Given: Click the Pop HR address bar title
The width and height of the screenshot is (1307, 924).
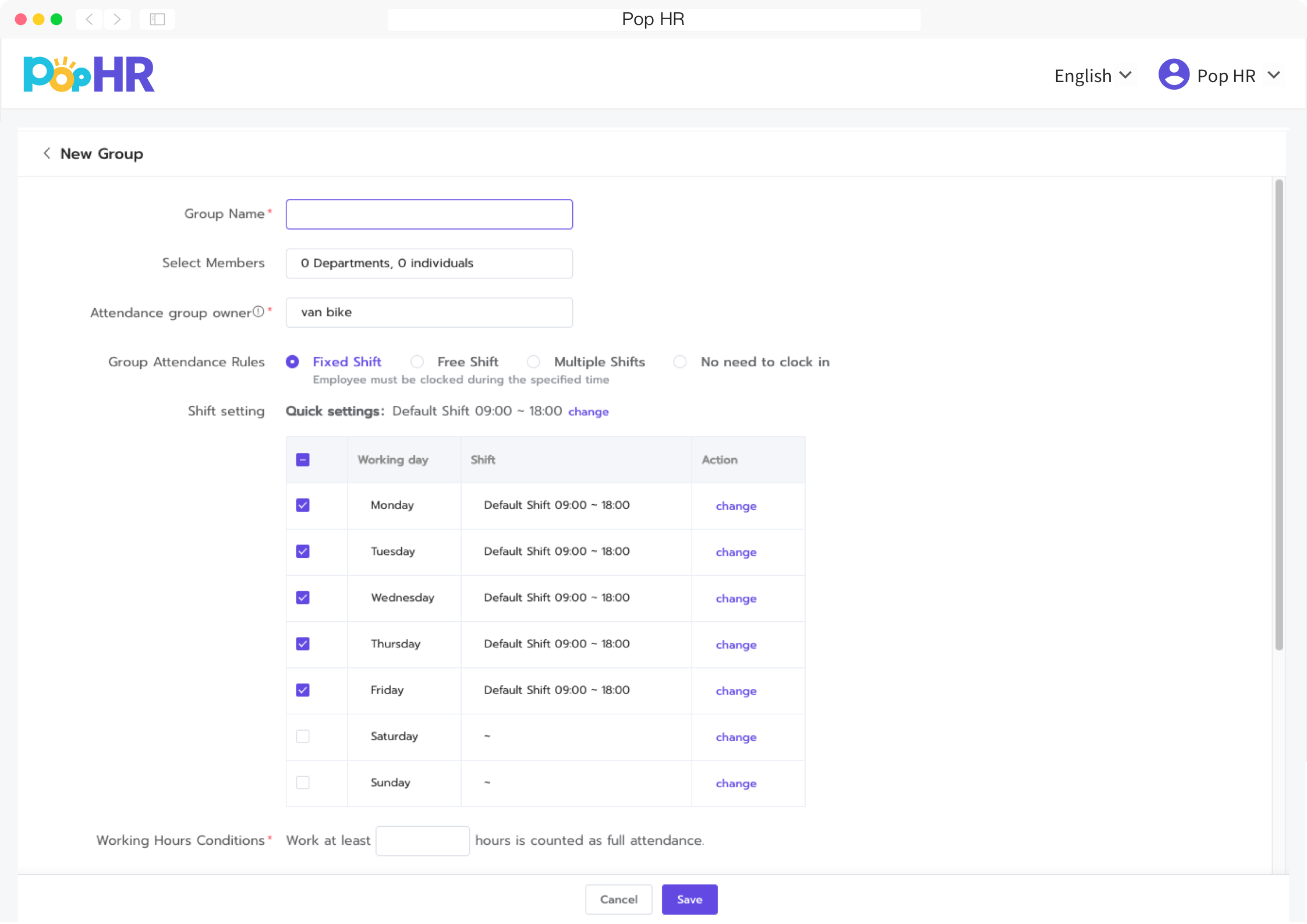Looking at the screenshot, I should [653, 19].
